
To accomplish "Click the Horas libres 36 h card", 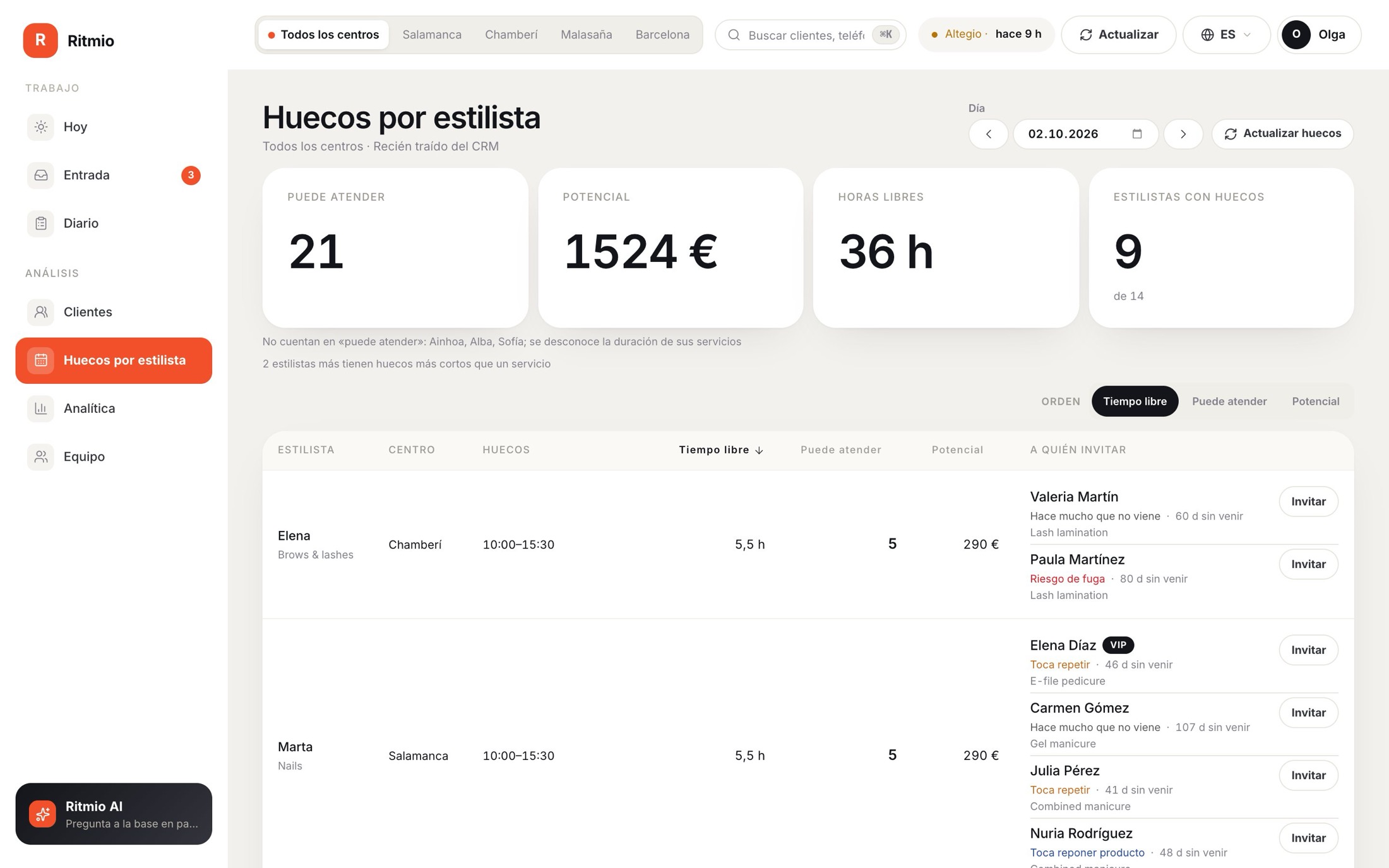I will tap(946, 247).
